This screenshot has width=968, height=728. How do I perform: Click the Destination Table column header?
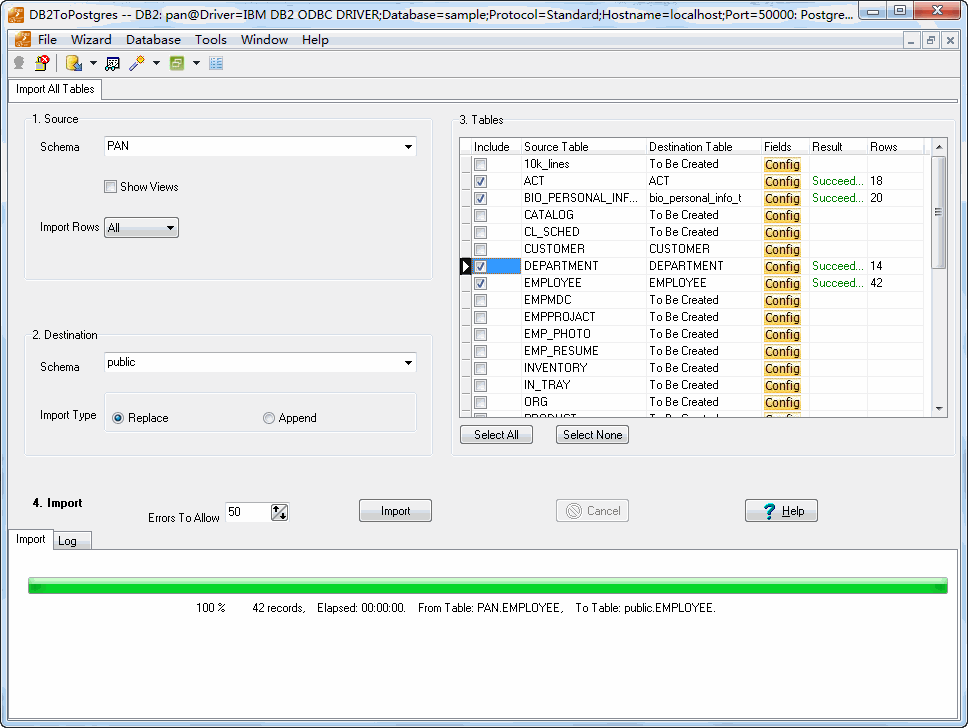tap(703, 147)
